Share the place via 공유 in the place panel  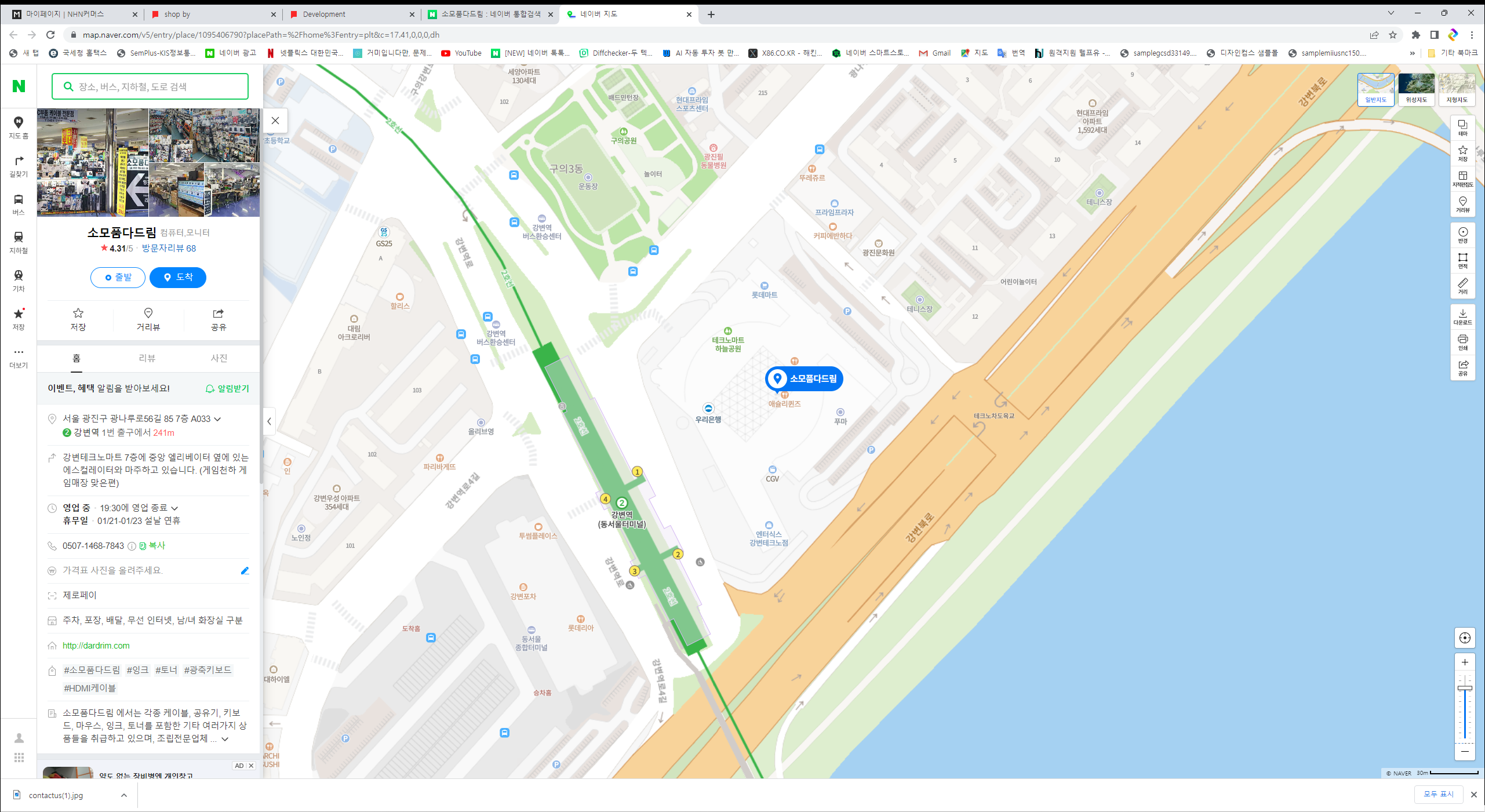[219, 320]
